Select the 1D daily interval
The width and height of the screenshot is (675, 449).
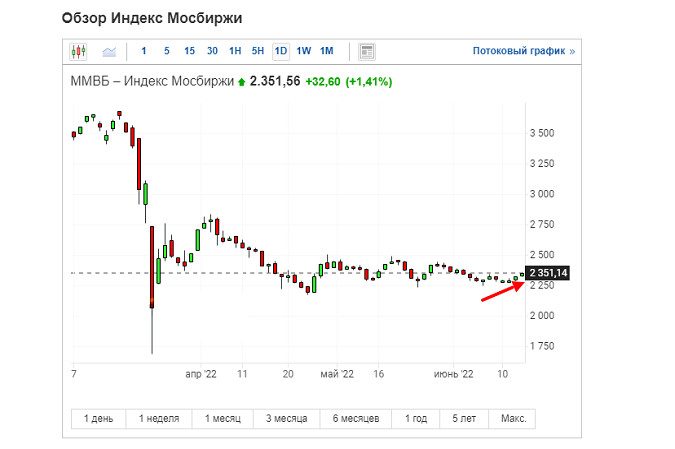[x=281, y=51]
